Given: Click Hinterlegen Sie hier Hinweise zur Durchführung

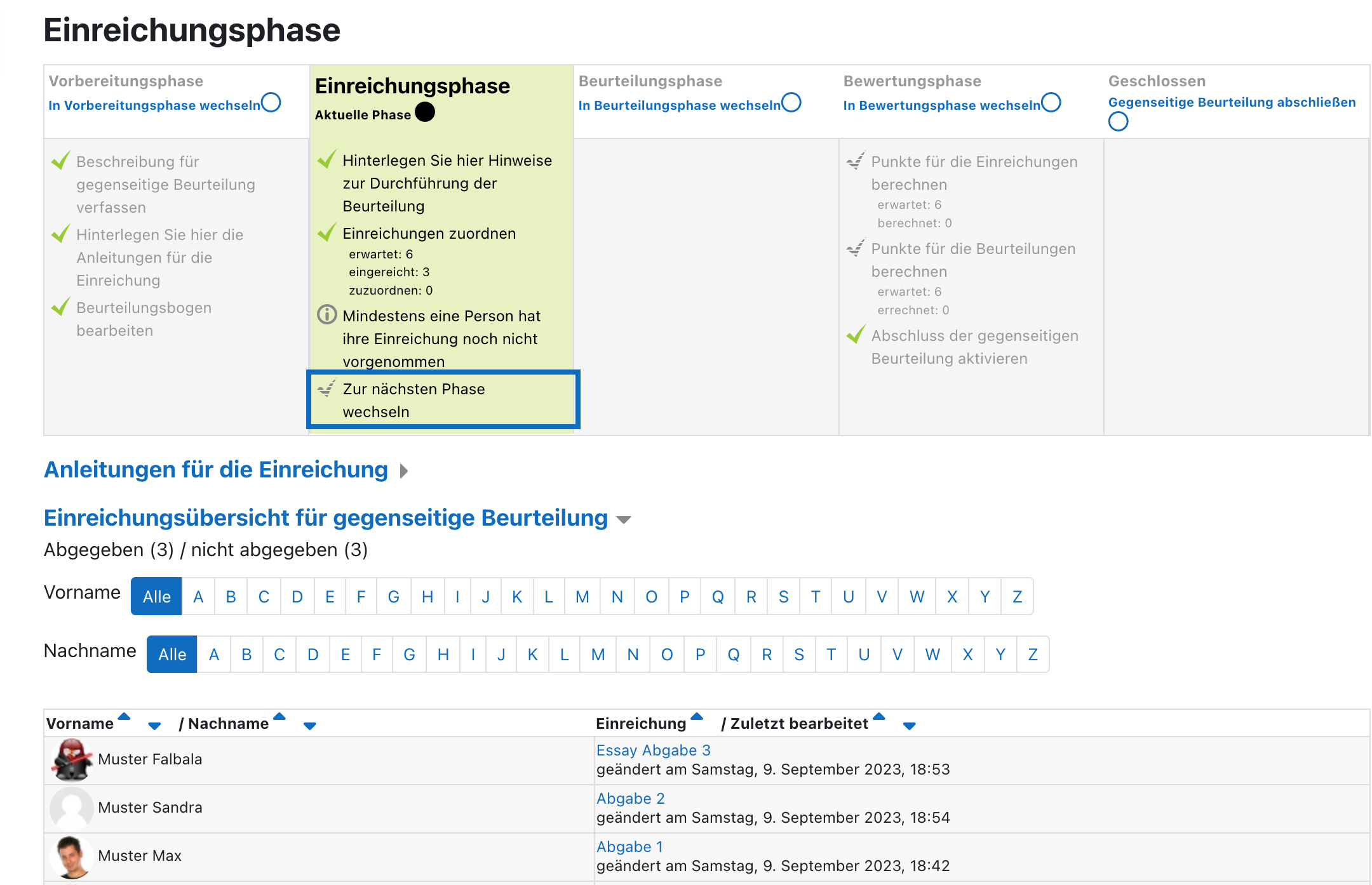Looking at the screenshot, I should click(447, 183).
